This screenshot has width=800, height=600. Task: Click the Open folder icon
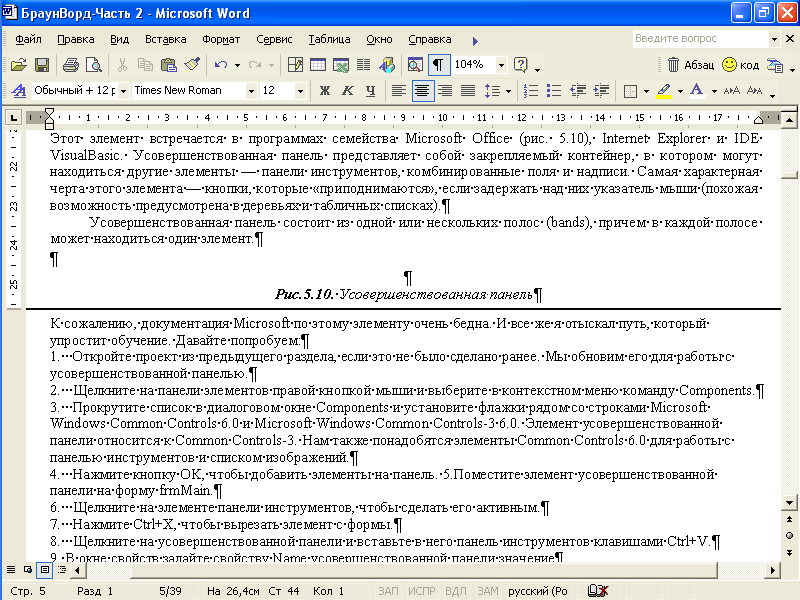(18, 65)
